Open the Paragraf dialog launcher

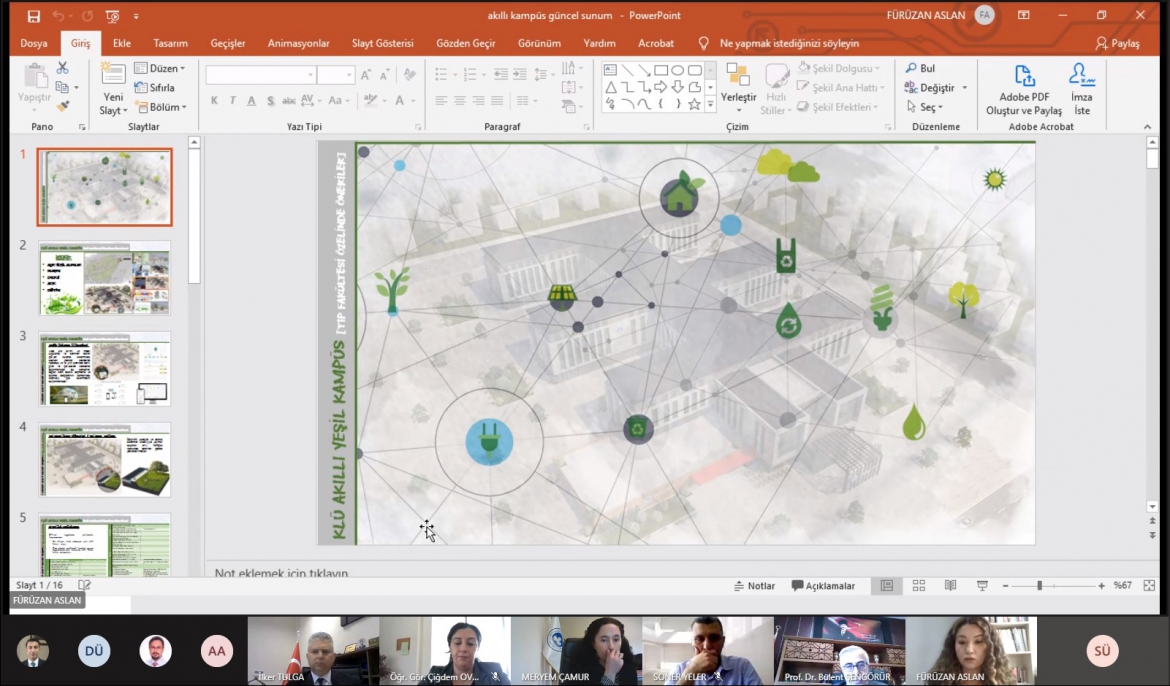[x=586, y=128]
